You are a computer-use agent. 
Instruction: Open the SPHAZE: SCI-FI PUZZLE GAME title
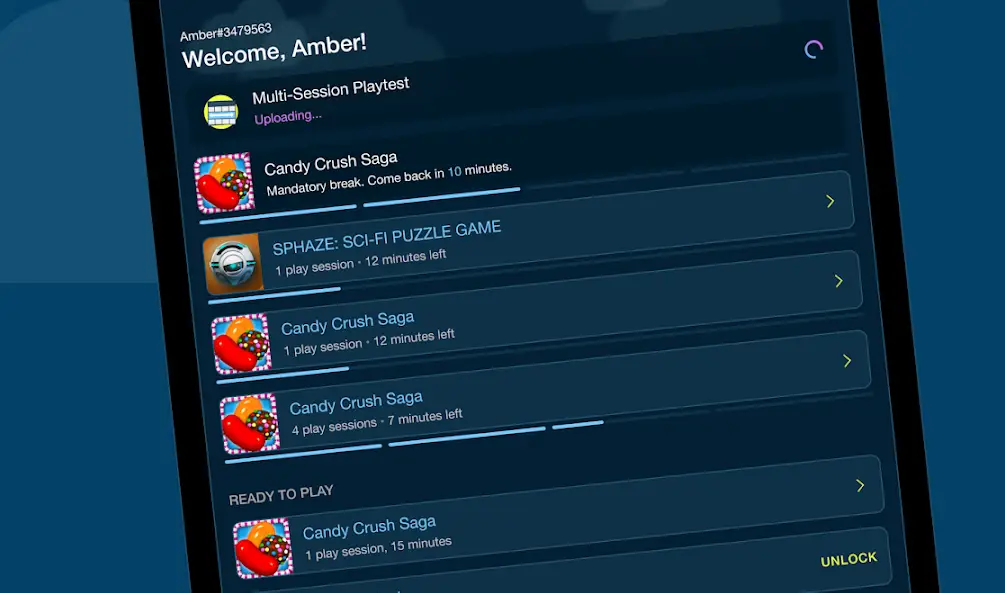coord(386,237)
